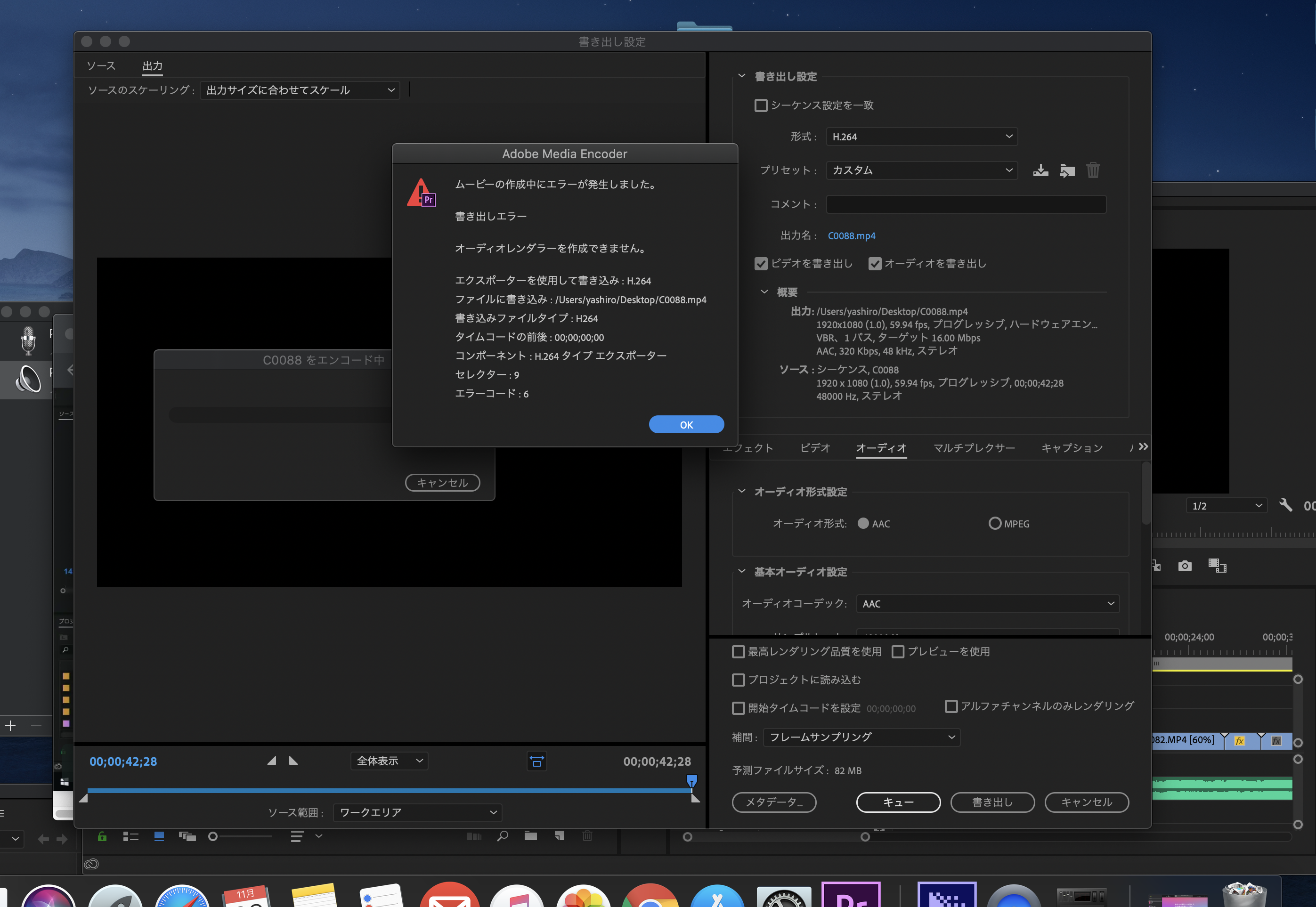Open Premiere Pro from the Dock
1316x907 pixels.
pos(851,894)
